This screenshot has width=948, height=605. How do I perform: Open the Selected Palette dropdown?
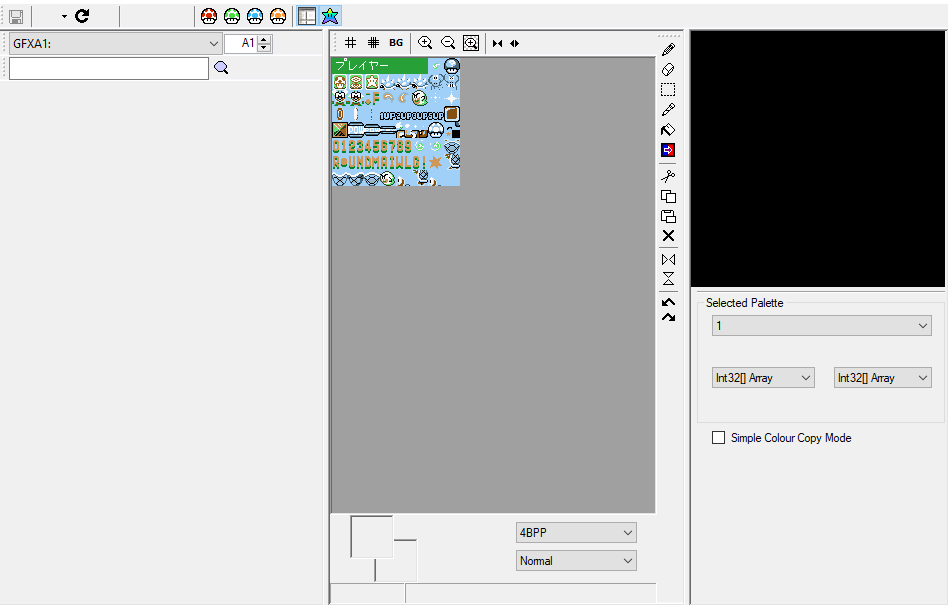pyautogui.click(x=822, y=326)
